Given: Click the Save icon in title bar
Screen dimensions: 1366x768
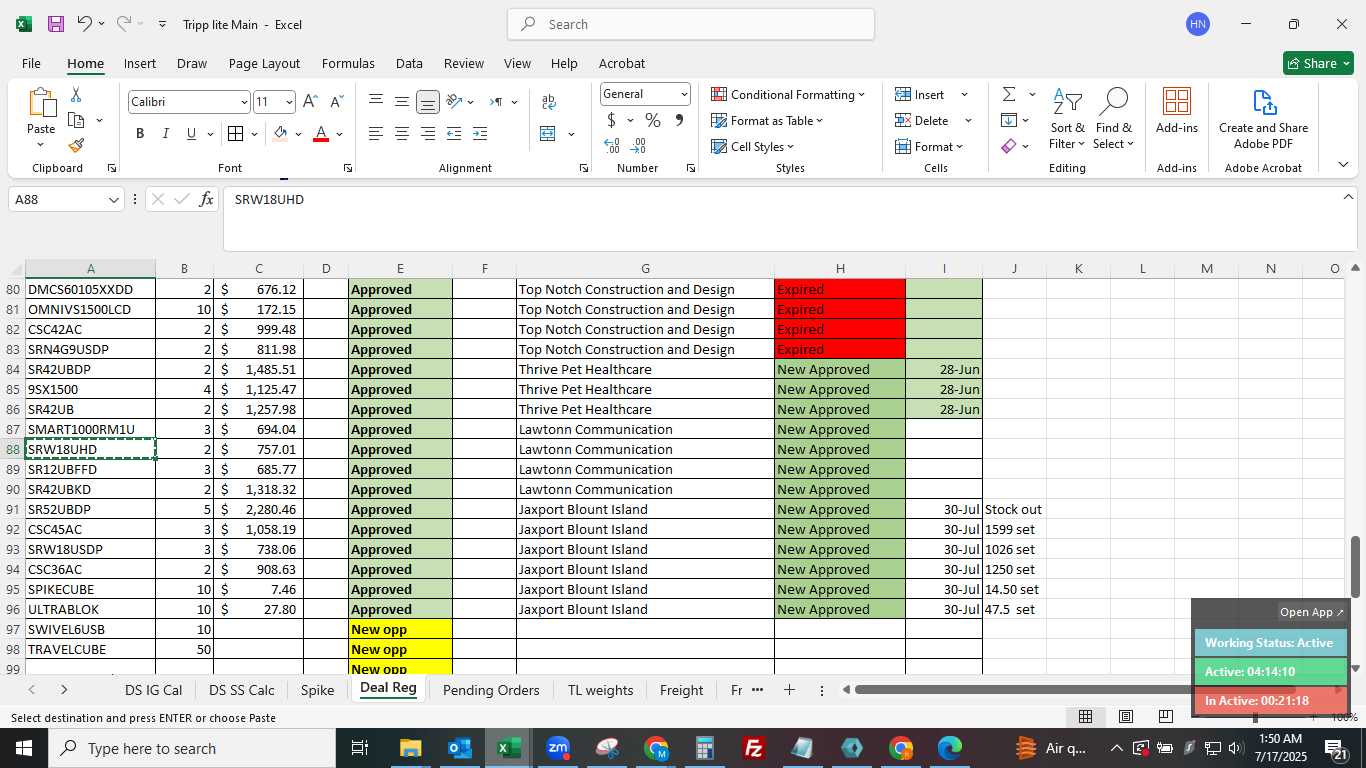Looking at the screenshot, I should [56, 24].
